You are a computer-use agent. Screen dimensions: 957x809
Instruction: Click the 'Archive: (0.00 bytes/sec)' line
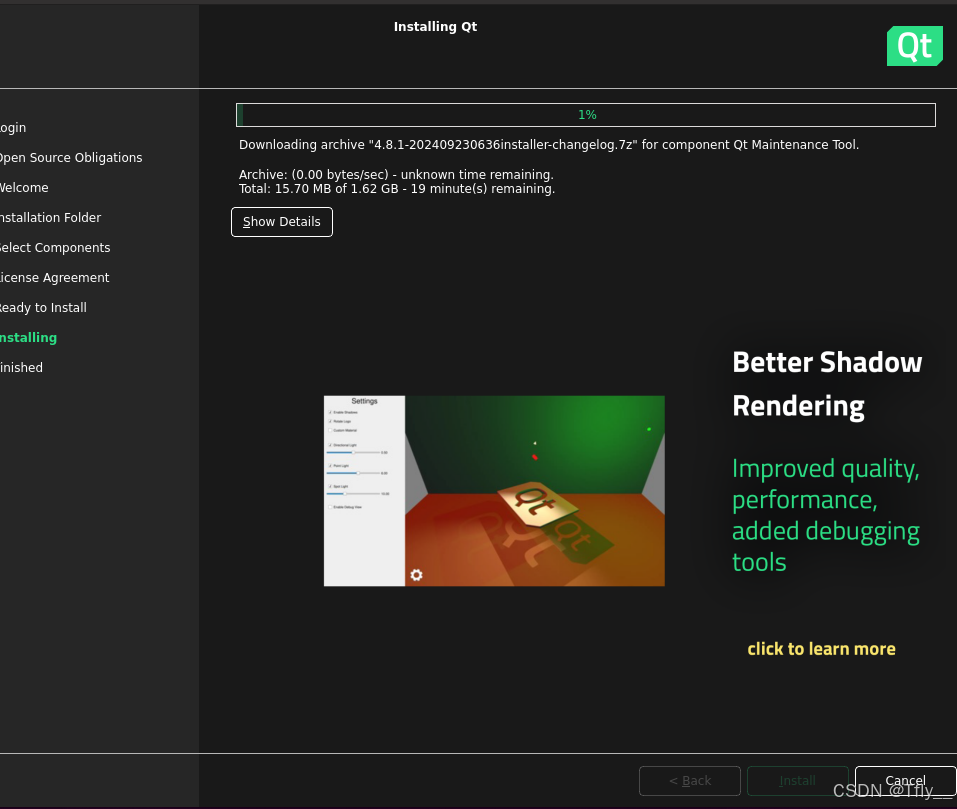(x=396, y=174)
